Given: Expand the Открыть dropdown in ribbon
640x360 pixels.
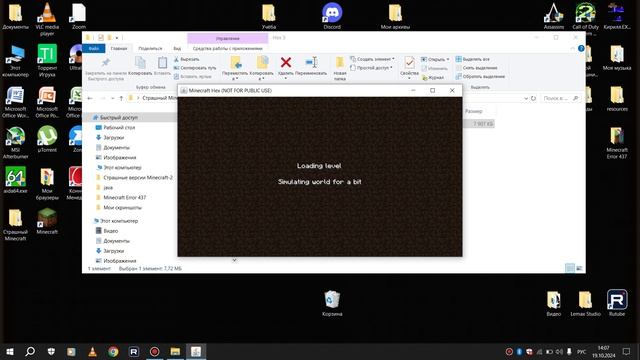Looking at the screenshot, I should point(435,59).
